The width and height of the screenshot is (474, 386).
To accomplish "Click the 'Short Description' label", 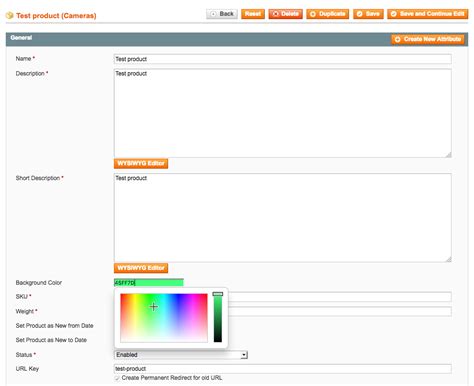I will click(x=38, y=178).
